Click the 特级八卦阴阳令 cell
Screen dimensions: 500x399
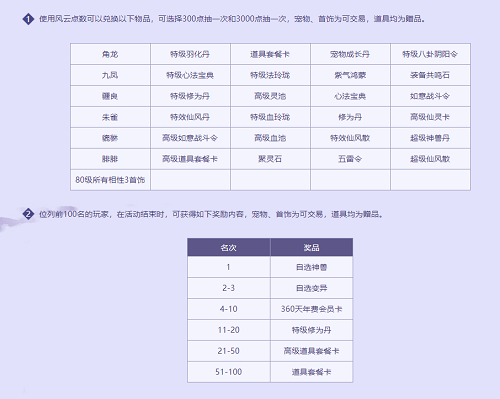pos(430,54)
